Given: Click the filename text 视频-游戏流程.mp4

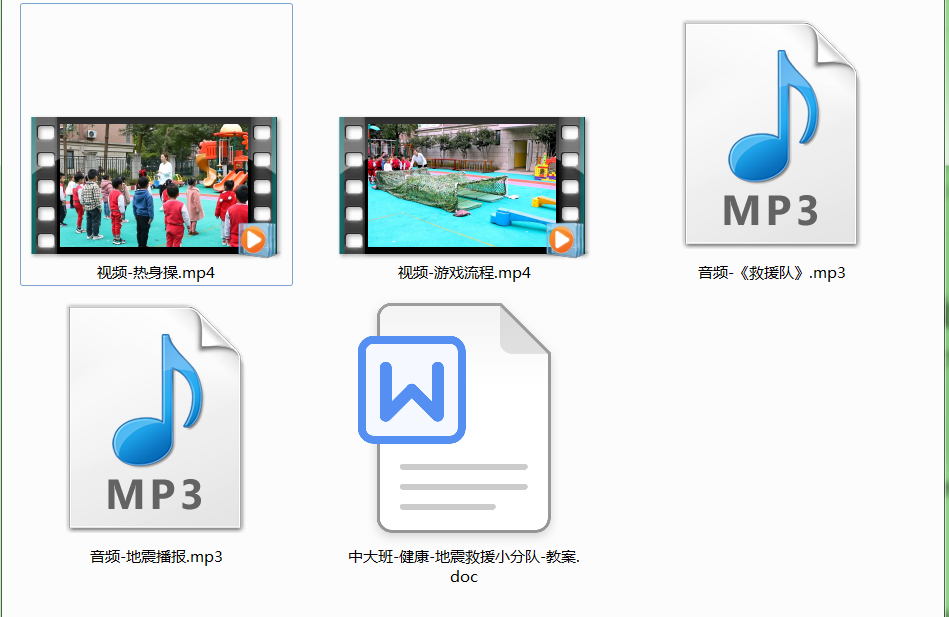Looking at the screenshot, I should click(464, 273).
